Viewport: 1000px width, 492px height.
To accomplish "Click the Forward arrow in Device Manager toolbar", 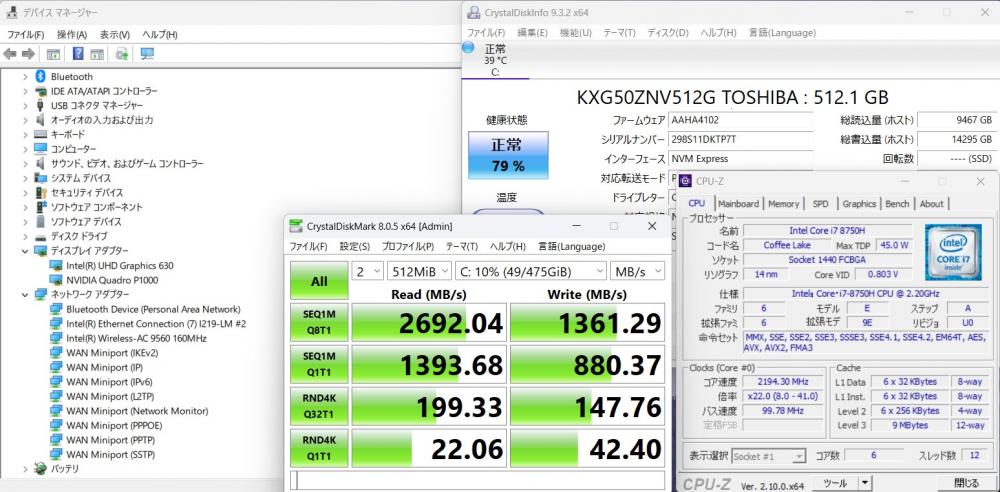I will pos(28,54).
